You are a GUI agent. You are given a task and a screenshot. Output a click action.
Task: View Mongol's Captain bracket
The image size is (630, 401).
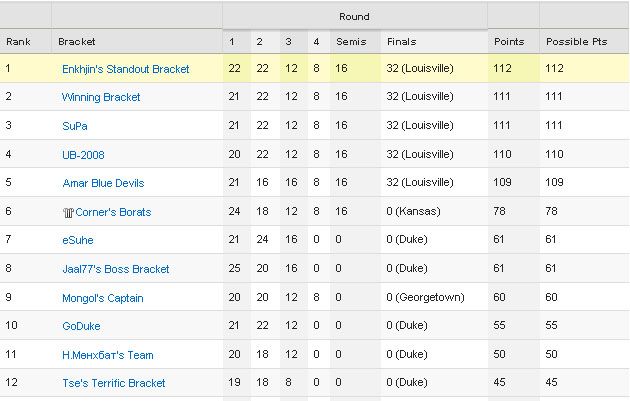point(102,298)
